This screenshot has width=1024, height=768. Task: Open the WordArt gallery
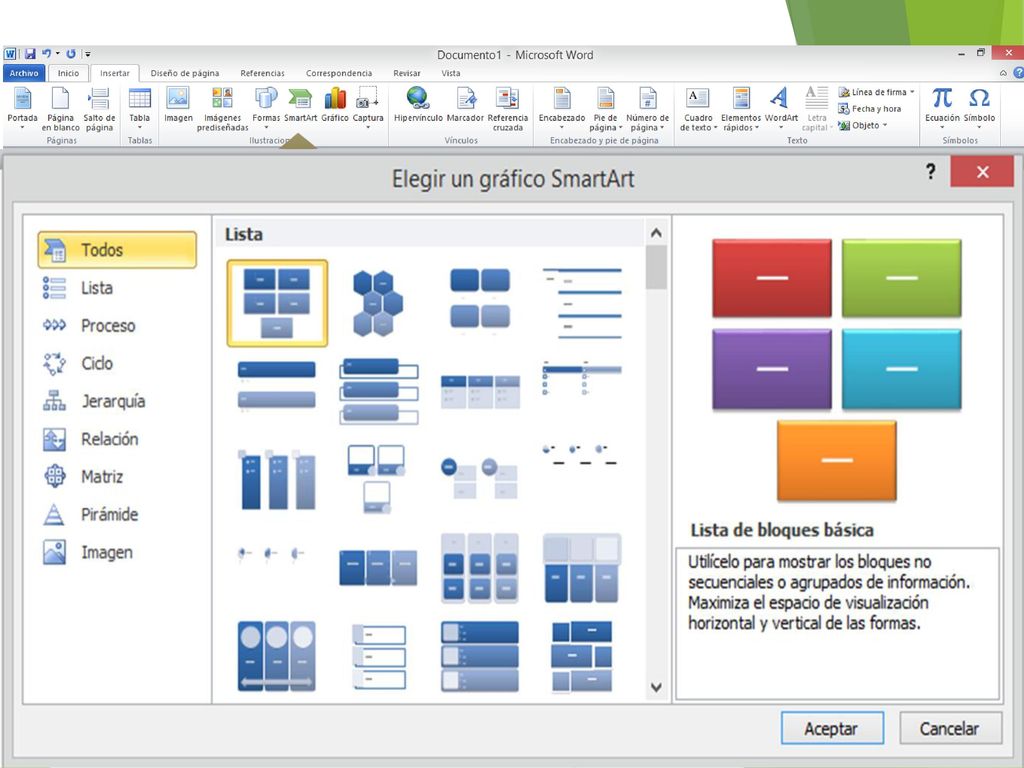tap(781, 106)
